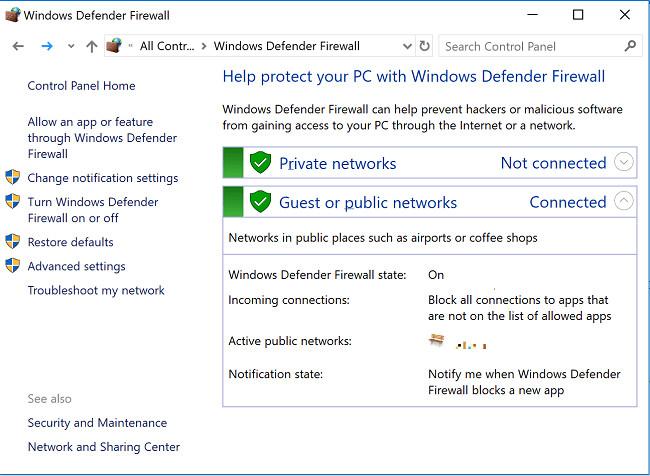
Task: Click the 'Windows Defender Firewall state:' label
Action: pos(317,274)
